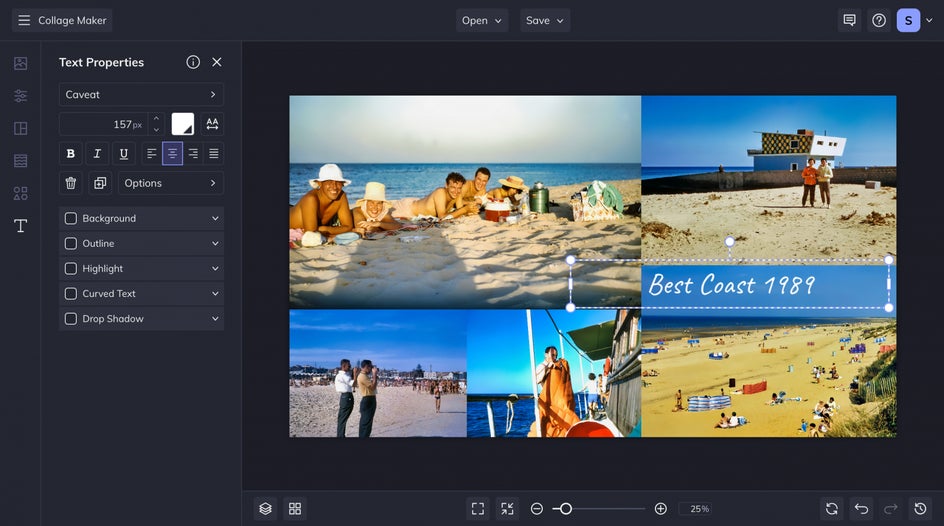Toggle the Curved Text checkbox

coord(71,294)
